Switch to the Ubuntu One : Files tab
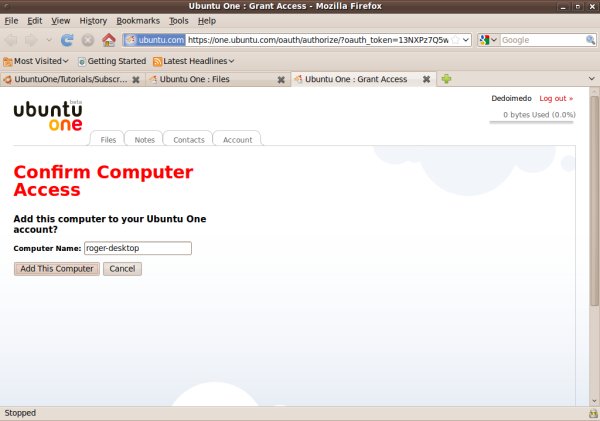The width and height of the screenshot is (600, 421). (194, 79)
